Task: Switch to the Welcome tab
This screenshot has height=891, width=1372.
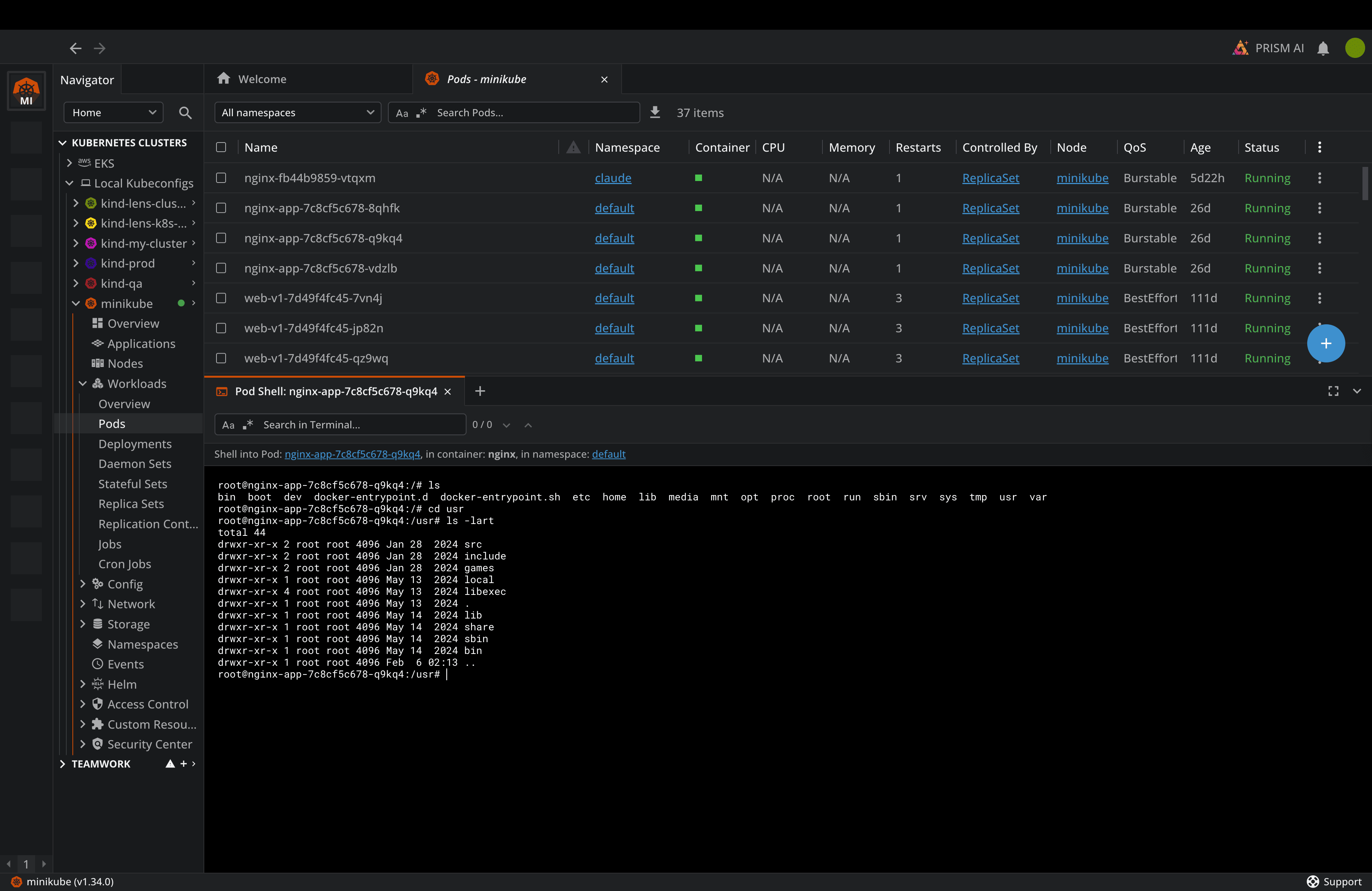Action: click(x=262, y=79)
